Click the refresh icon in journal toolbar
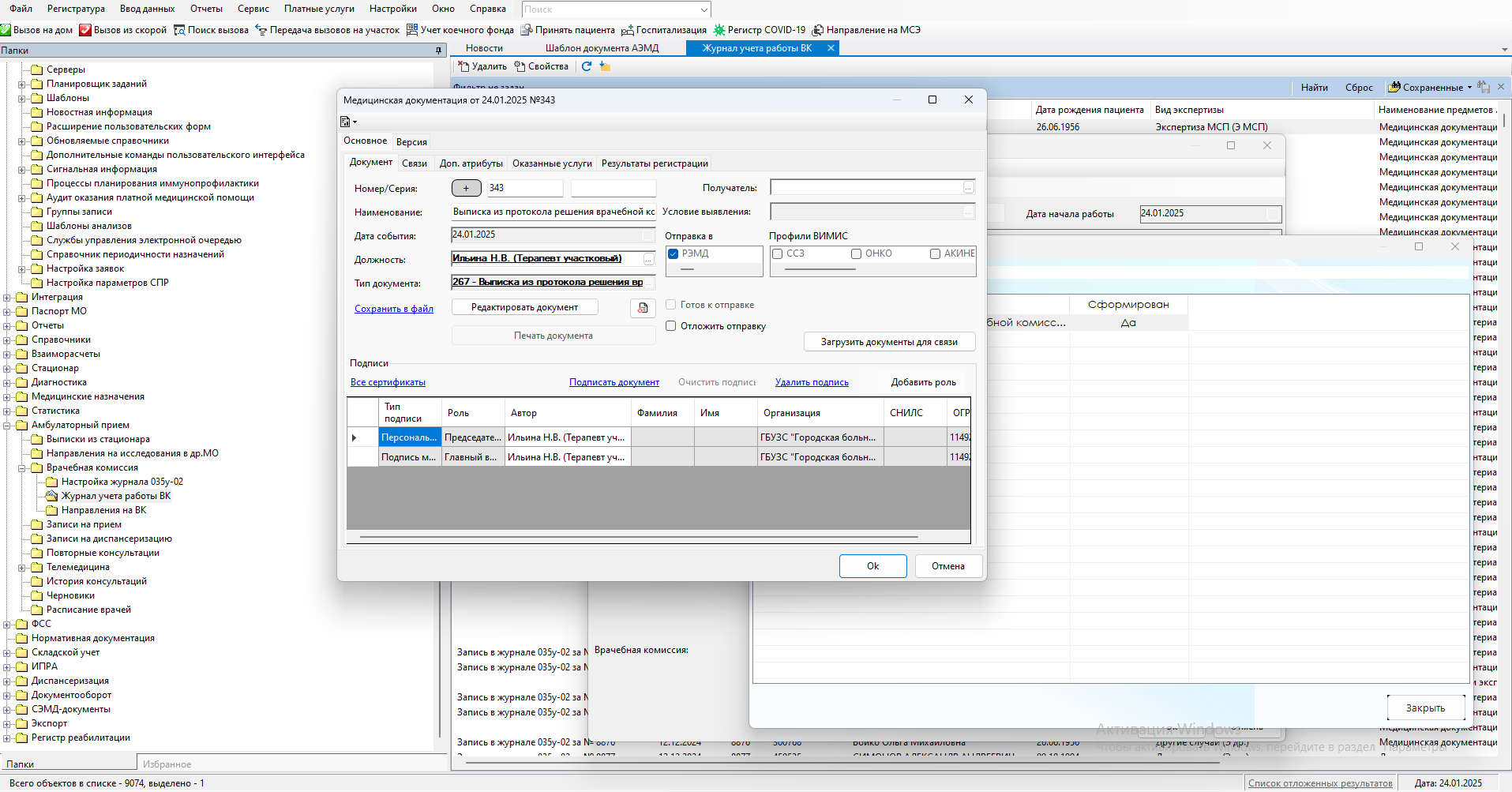Viewport: 1512px width, 792px height. tap(587, 66)
